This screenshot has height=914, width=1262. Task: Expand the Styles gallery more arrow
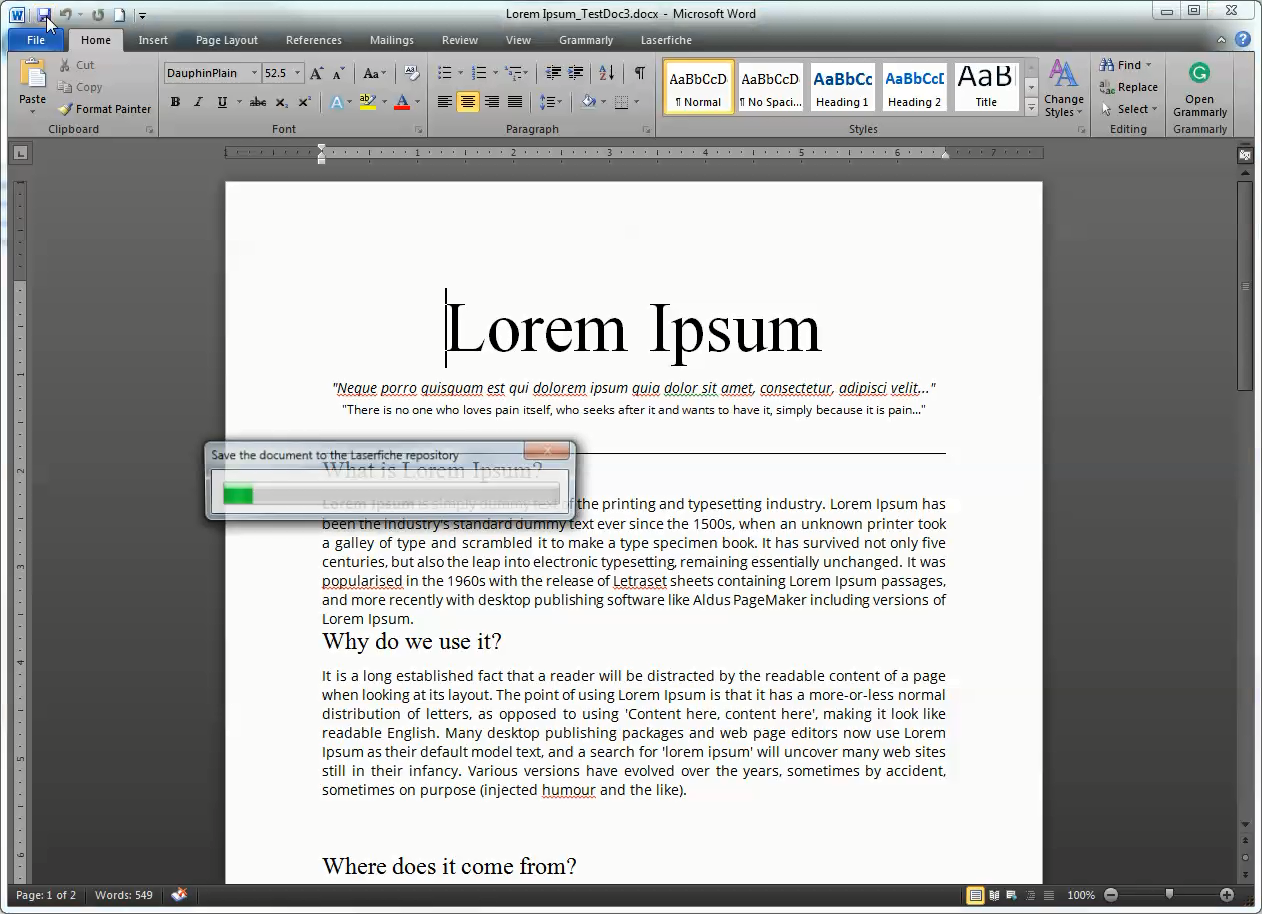1031,106
